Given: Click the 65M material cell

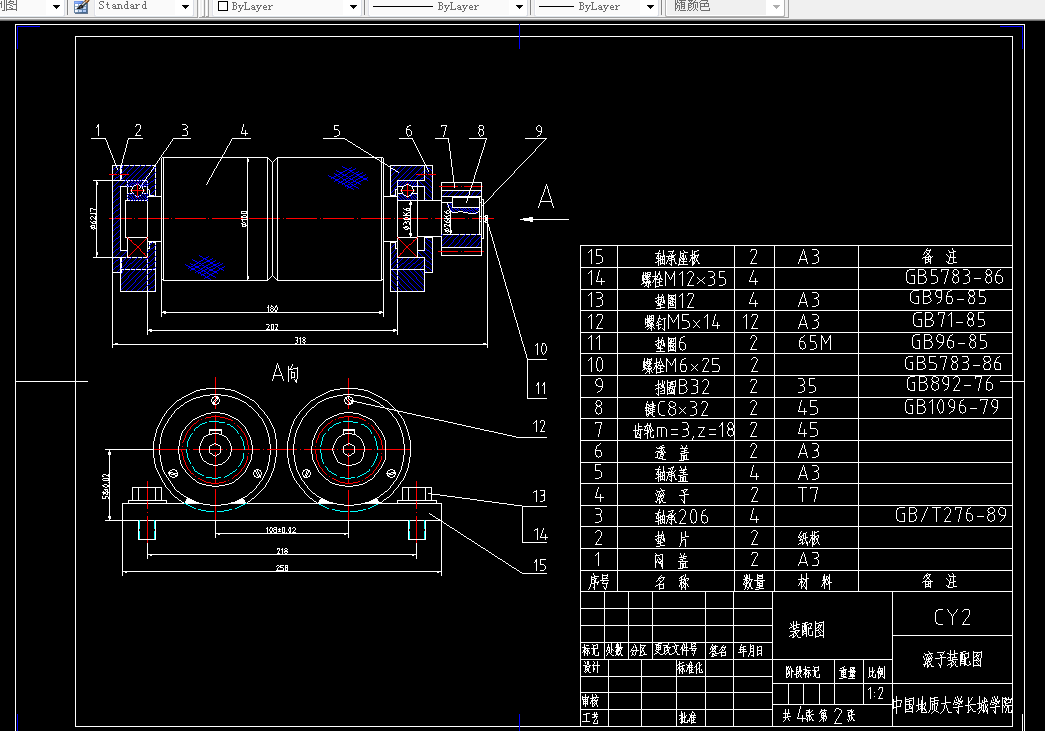Looking at the screenshot, I should coord(815,343).
